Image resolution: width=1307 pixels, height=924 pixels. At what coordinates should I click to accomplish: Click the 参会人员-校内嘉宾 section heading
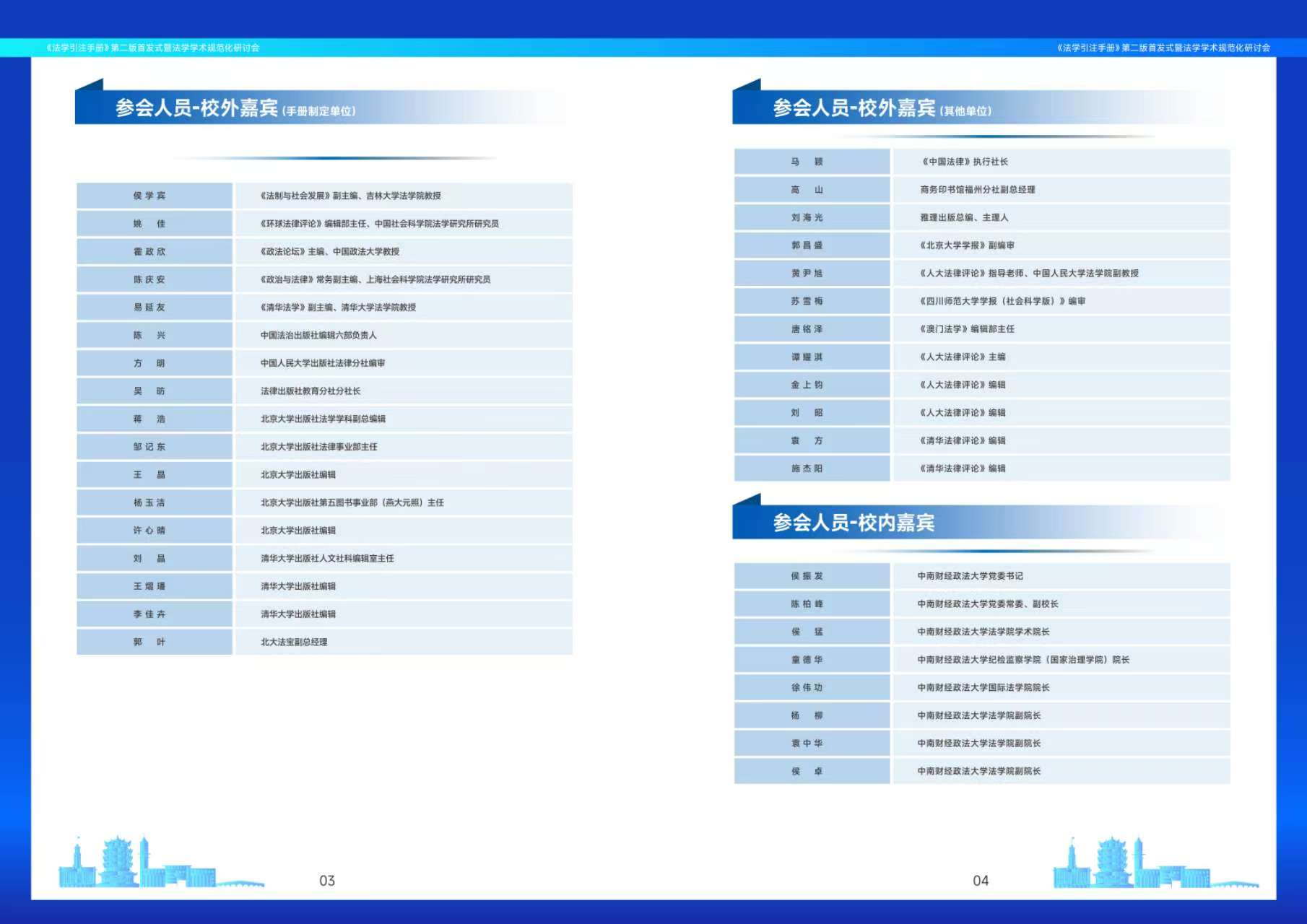[854, 523]
